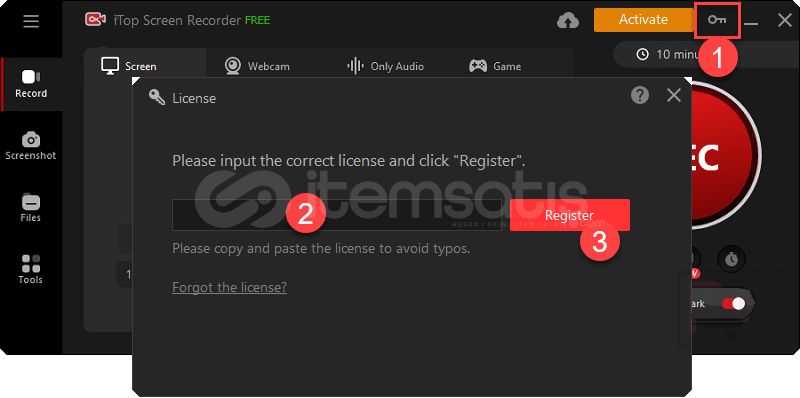Image resolution: width=800 pixels, height=398 pixels.
Task: Click the timer stopwatch icon
Action: tap(732, 259)
